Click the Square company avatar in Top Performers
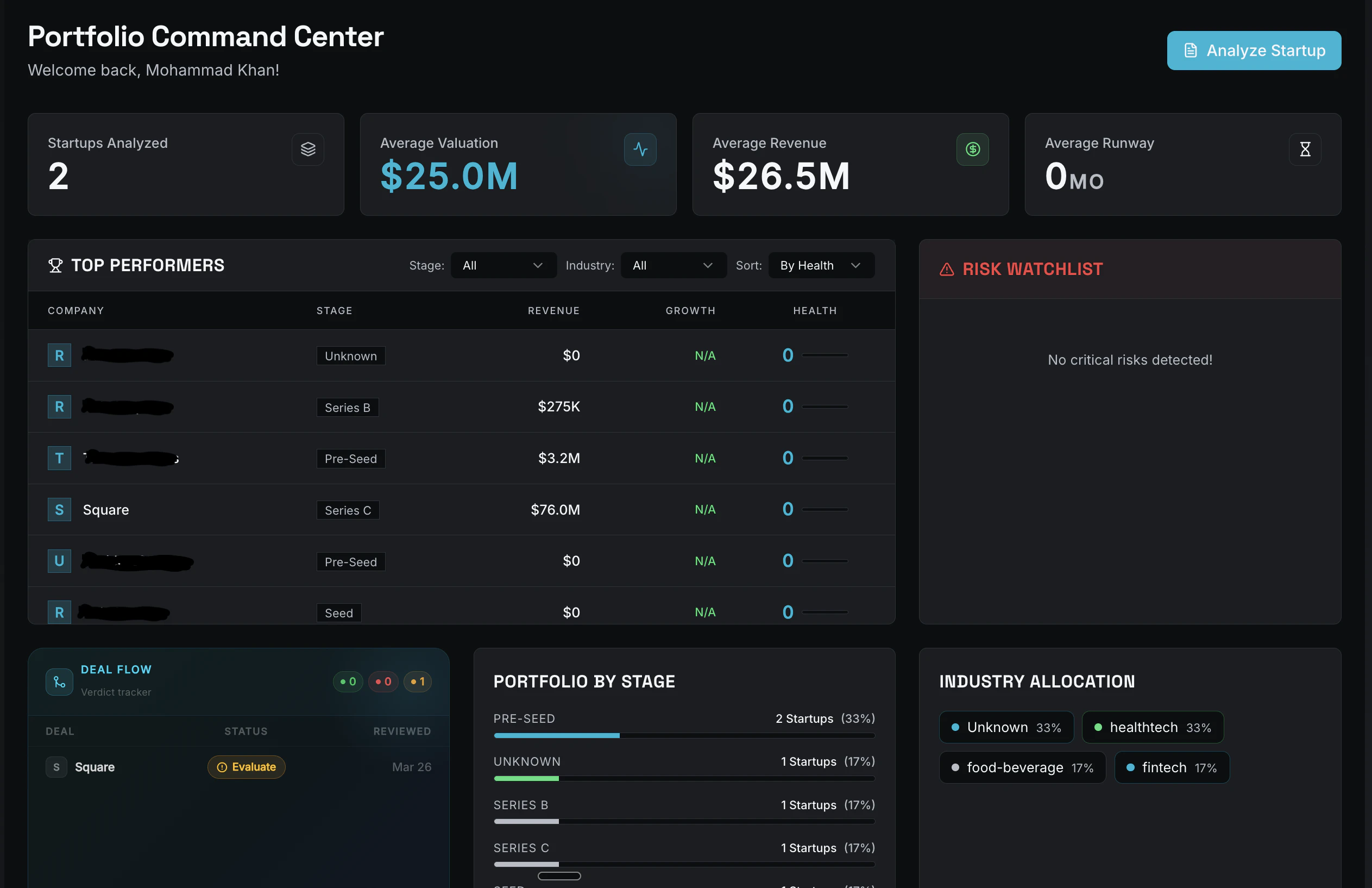This screenshot has height=888, width=1372. [59, 509]
